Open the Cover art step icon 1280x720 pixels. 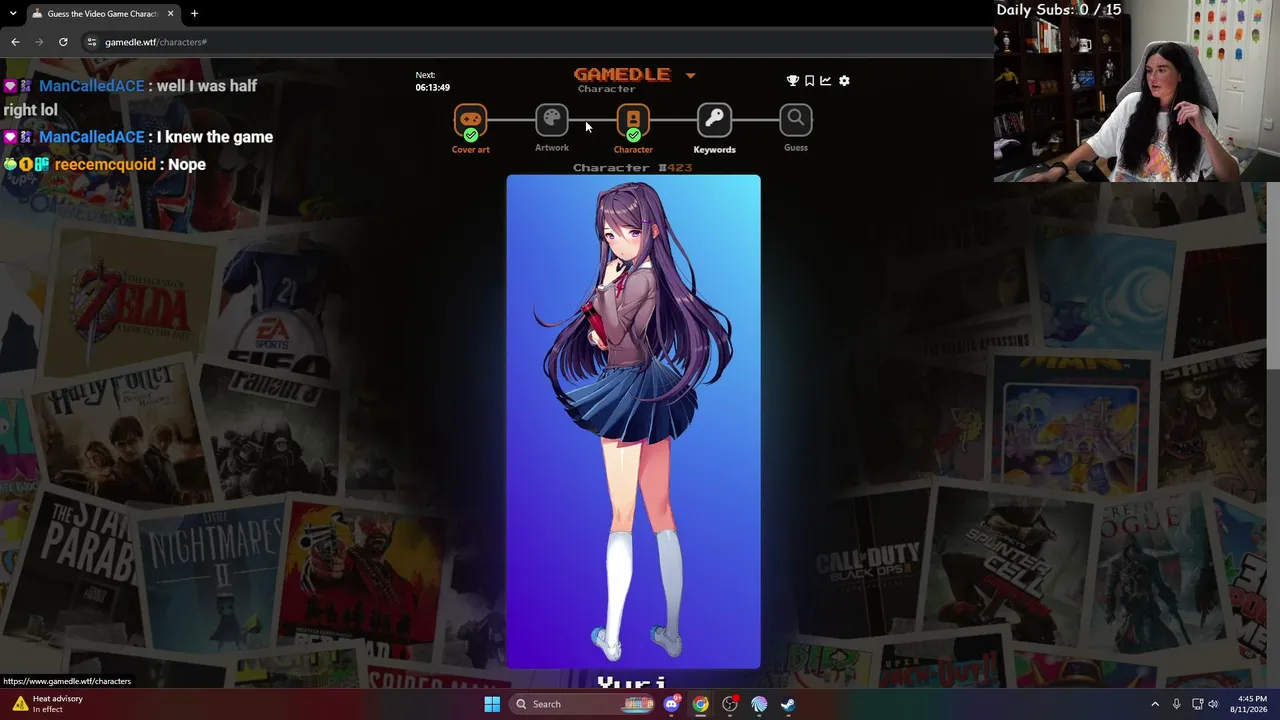(470, 120)
